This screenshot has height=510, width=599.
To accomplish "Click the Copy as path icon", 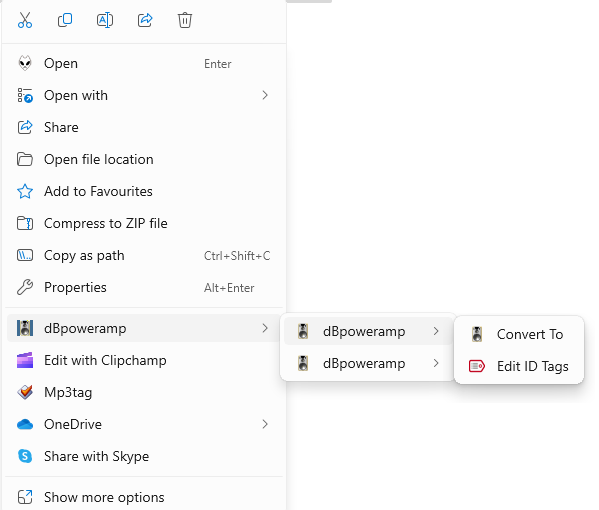I will tap(25, 255).
